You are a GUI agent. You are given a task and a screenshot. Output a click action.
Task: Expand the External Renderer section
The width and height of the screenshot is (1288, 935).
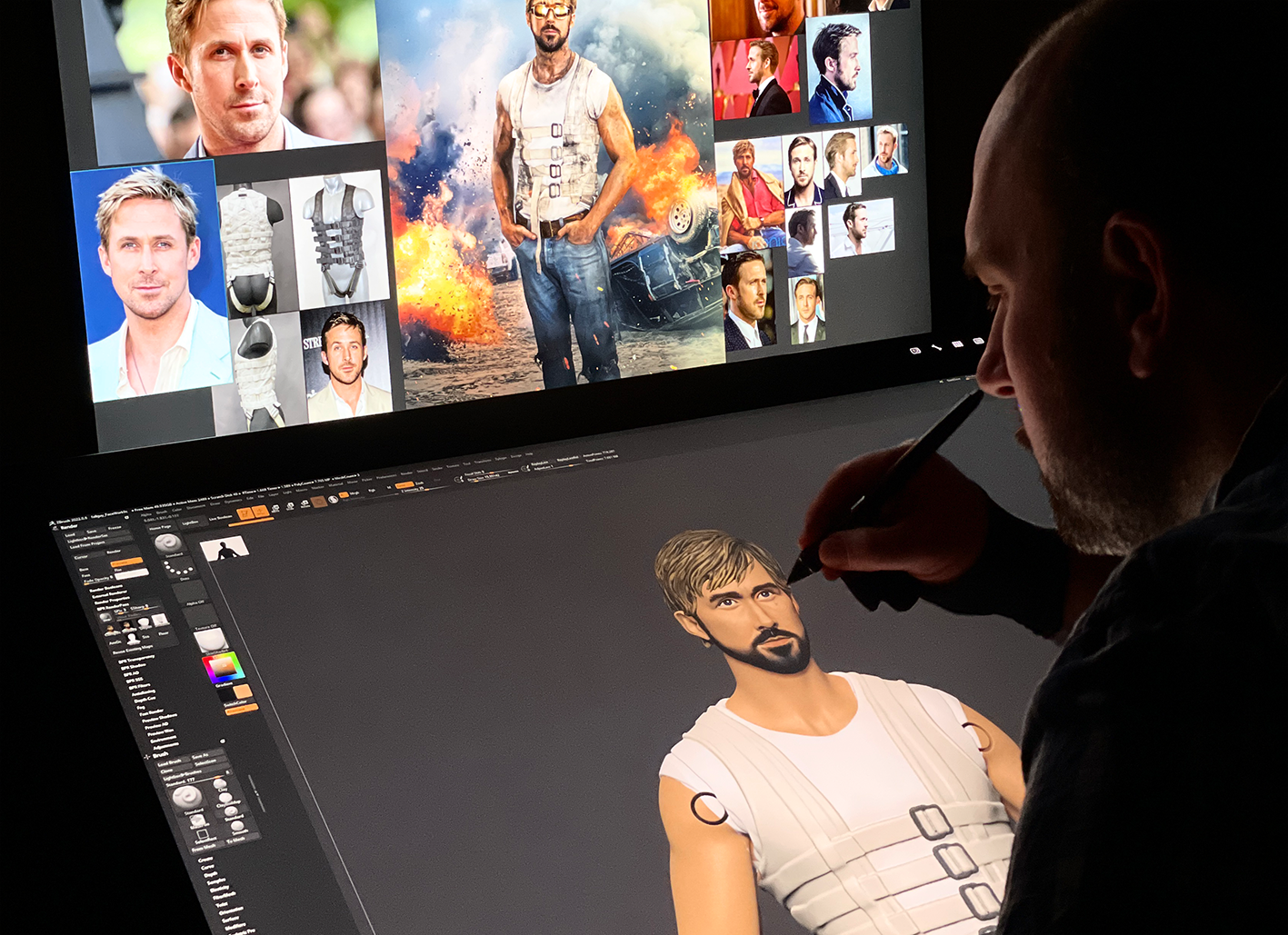point(109,595)
